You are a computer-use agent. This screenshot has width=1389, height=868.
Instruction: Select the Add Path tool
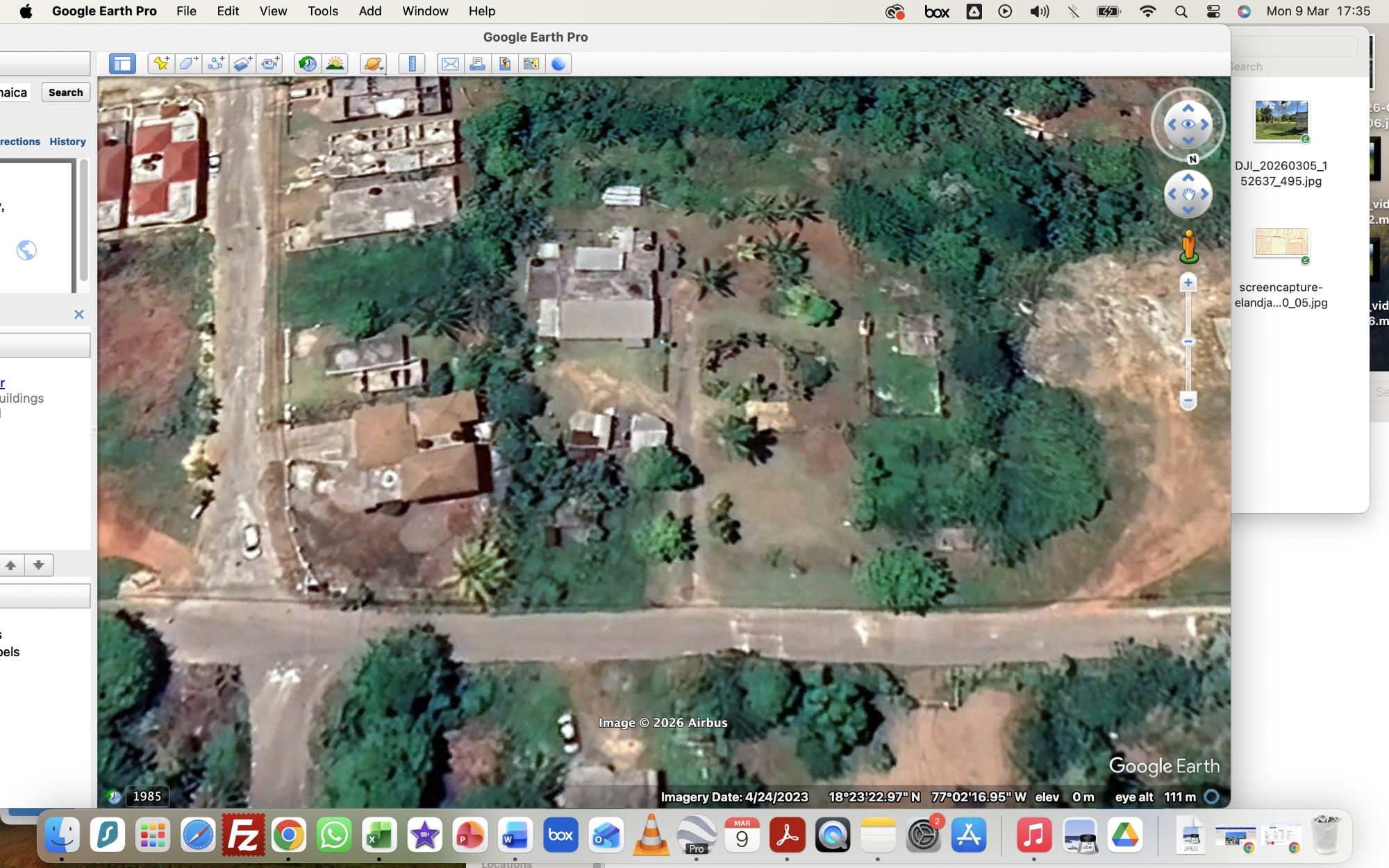pyautogui.click(x=215, y=64)
